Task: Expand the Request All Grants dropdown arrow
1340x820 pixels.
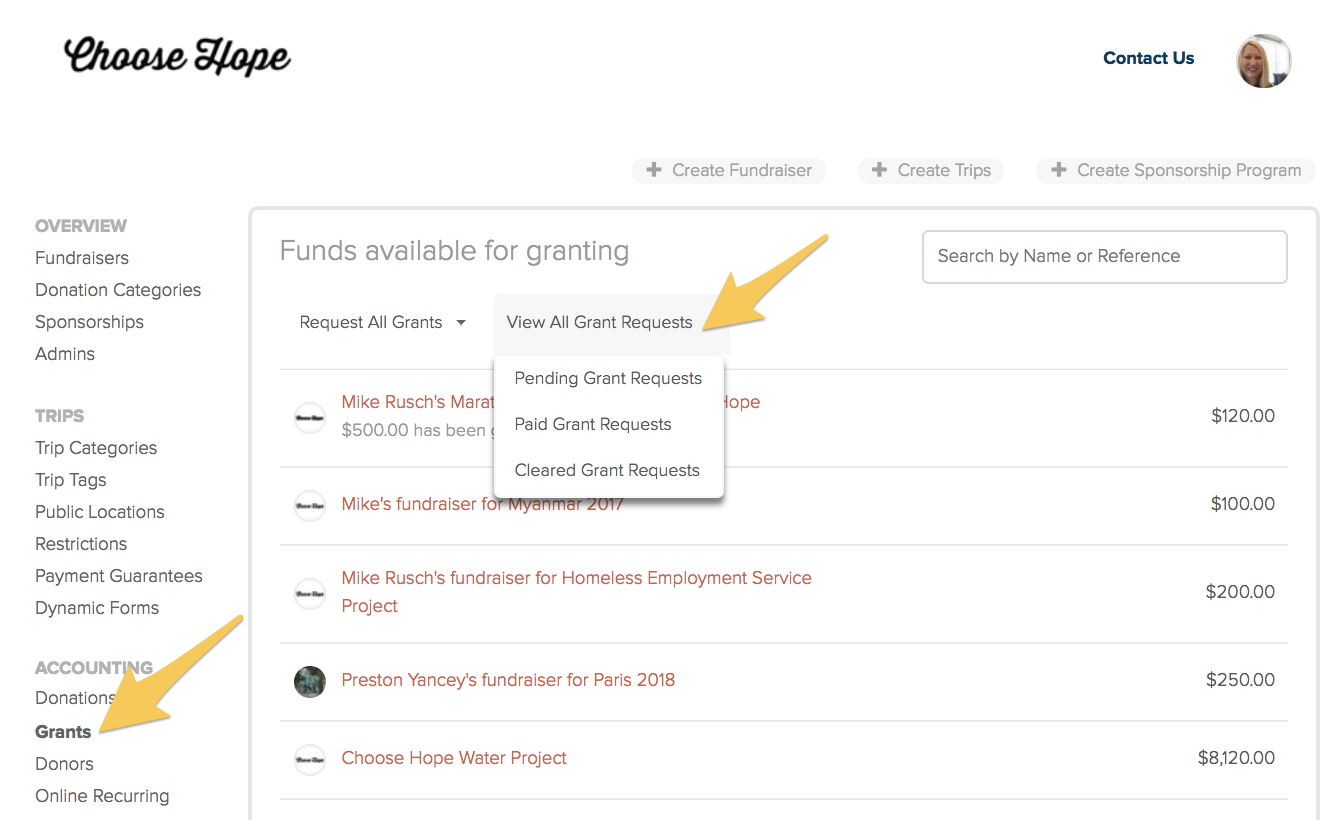Action: 461,323
